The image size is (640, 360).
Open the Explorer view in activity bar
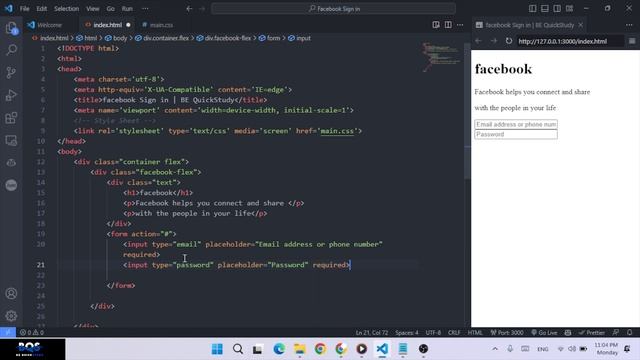point(11,28)
